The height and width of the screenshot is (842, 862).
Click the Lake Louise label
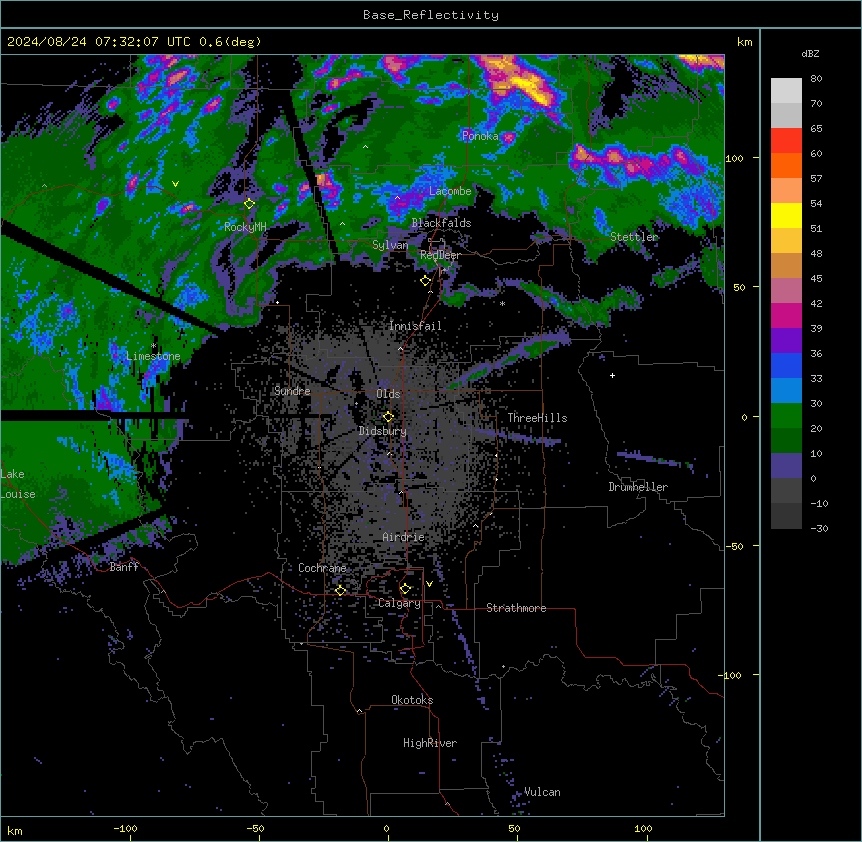pos(18,484)
